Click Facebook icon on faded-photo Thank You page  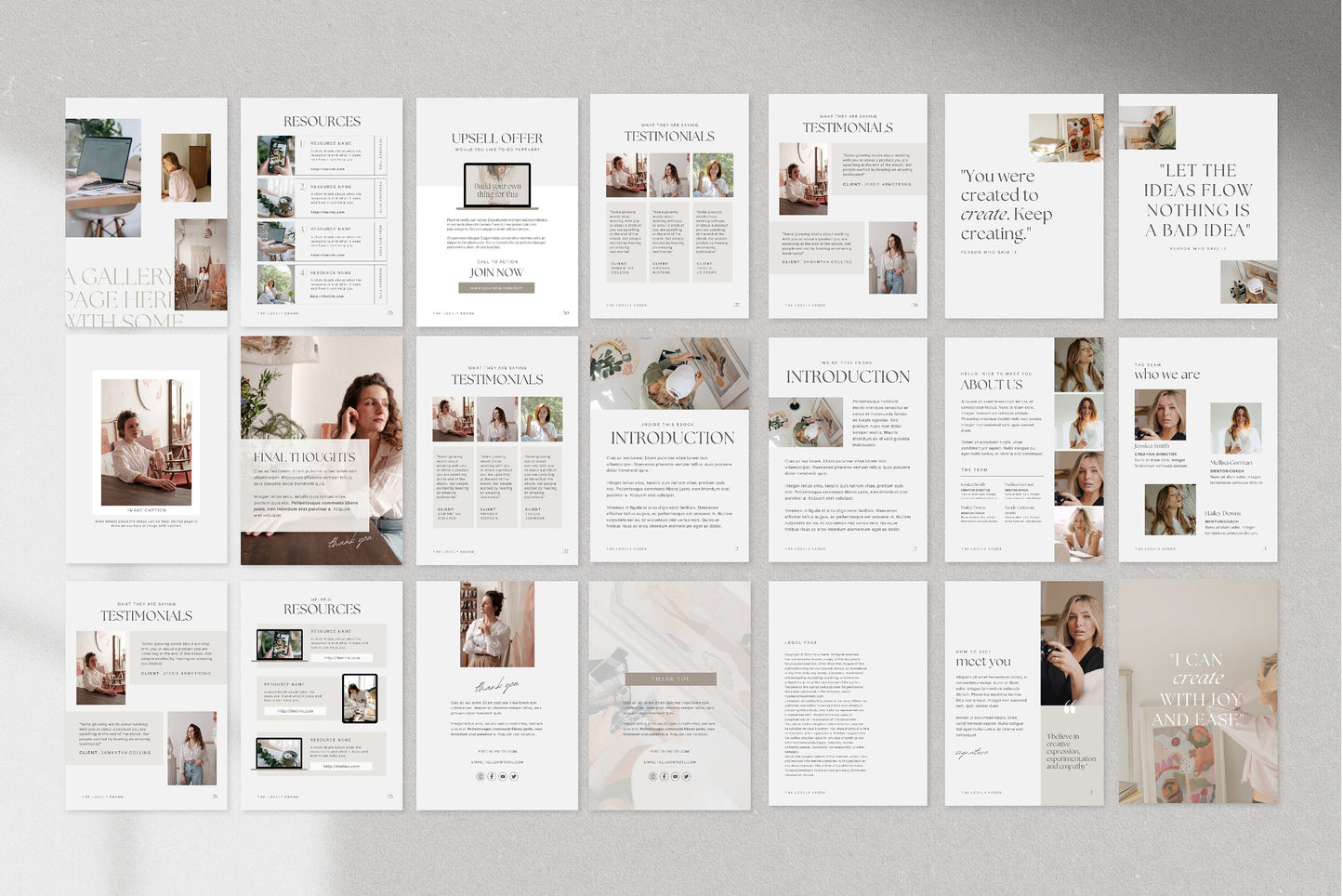click(x=664, y=776)
